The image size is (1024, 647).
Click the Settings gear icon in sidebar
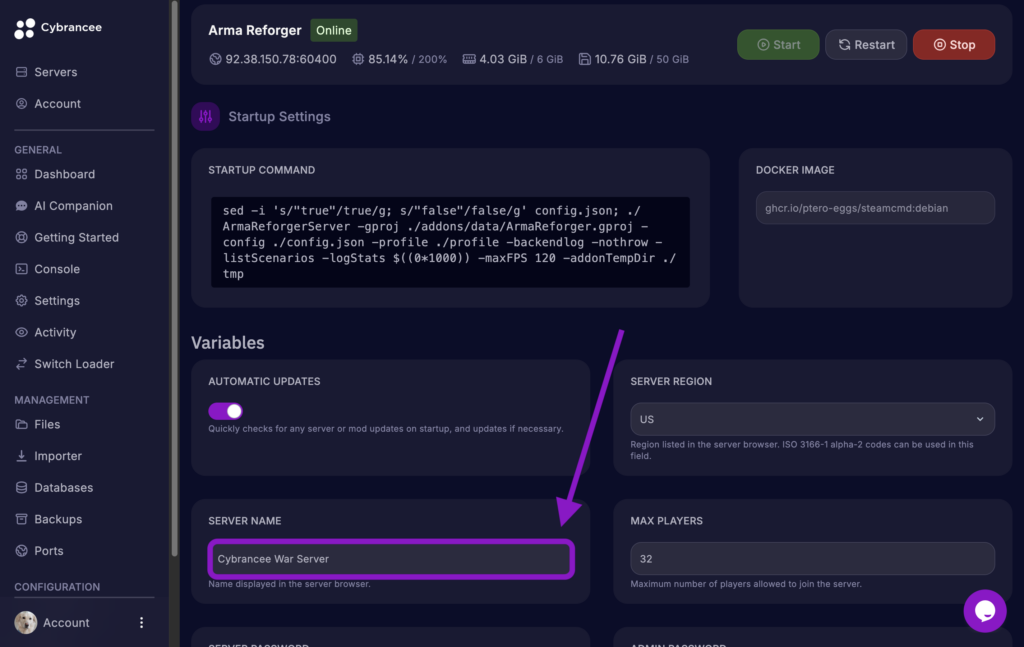coord(22,301)
